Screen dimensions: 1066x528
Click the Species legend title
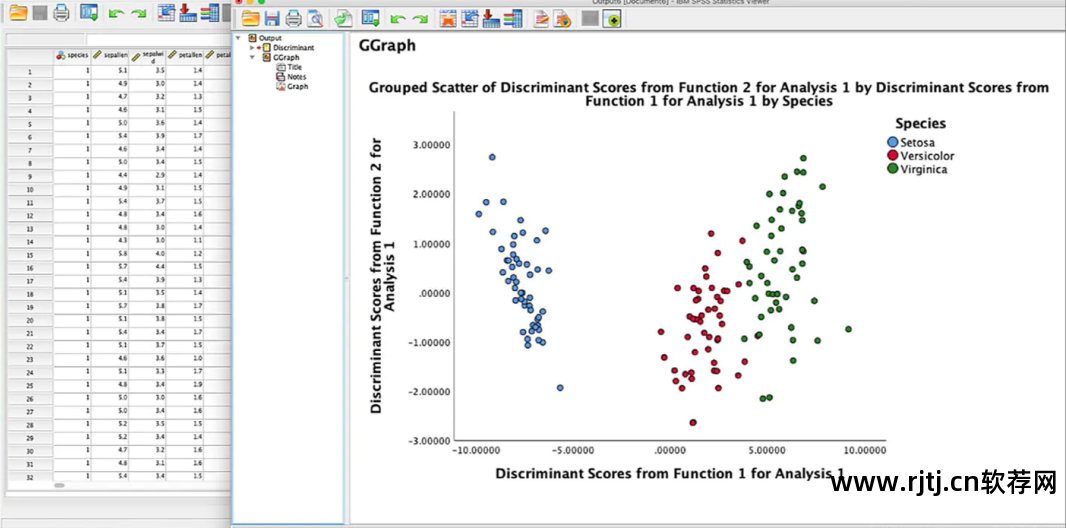pyautogui.click(x=921, y=124)
